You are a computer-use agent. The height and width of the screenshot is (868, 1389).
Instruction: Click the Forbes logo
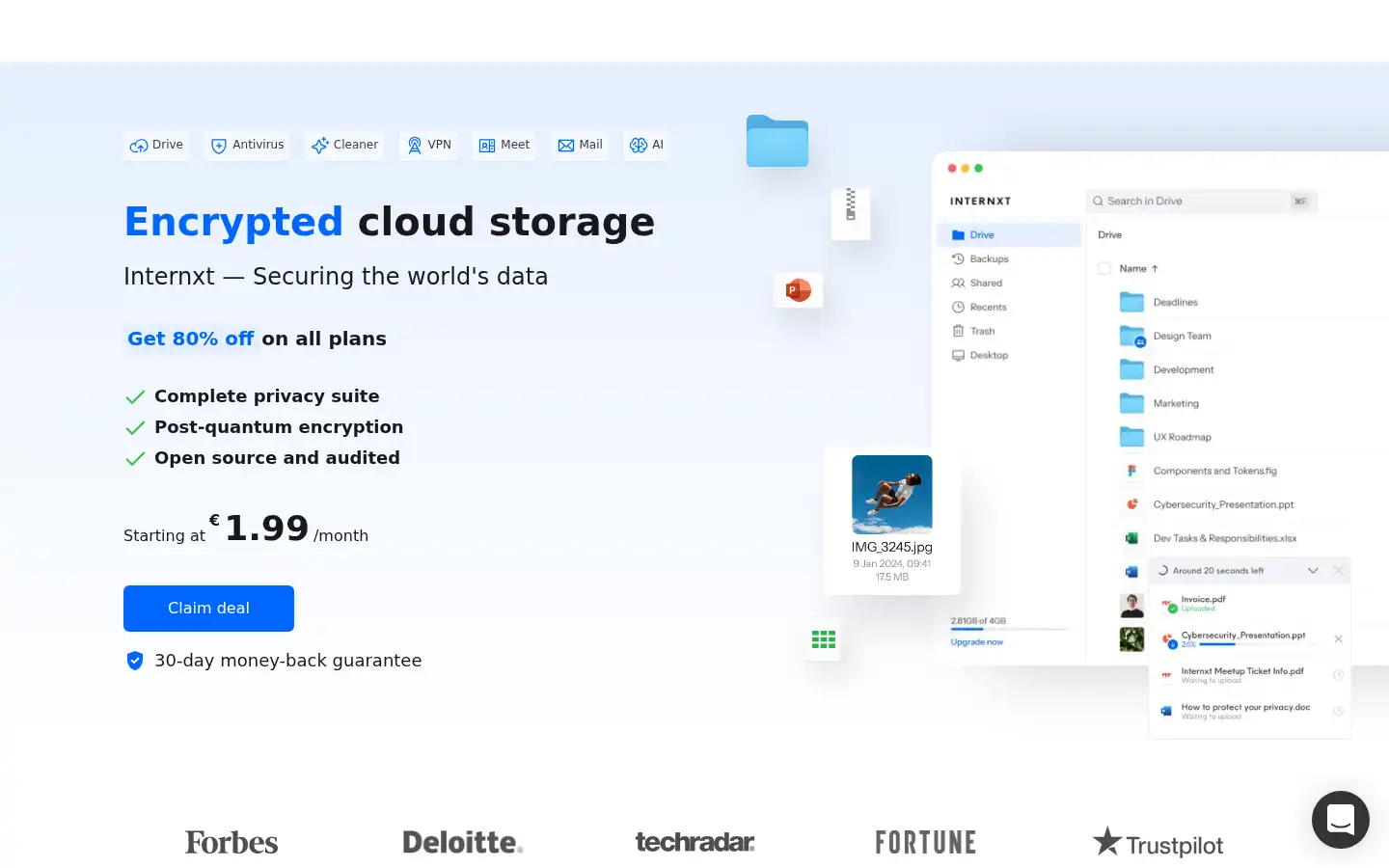coord(231,842)
